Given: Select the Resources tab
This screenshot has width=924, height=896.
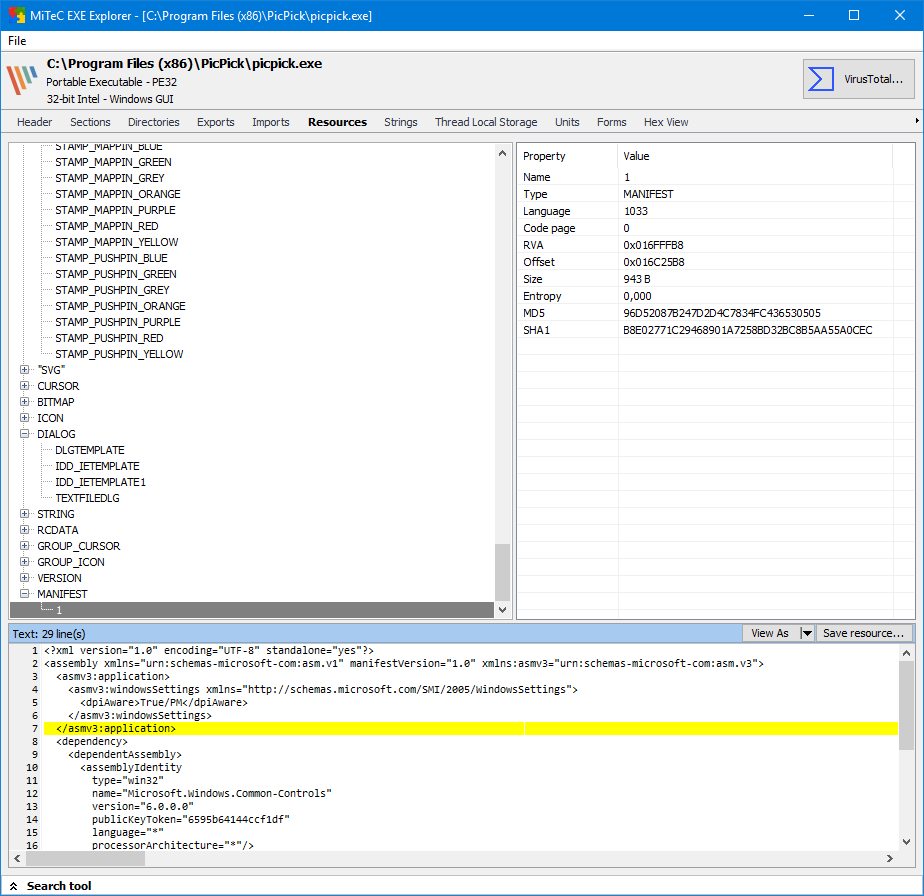Looking at the screenshot, I should (337, 122).
